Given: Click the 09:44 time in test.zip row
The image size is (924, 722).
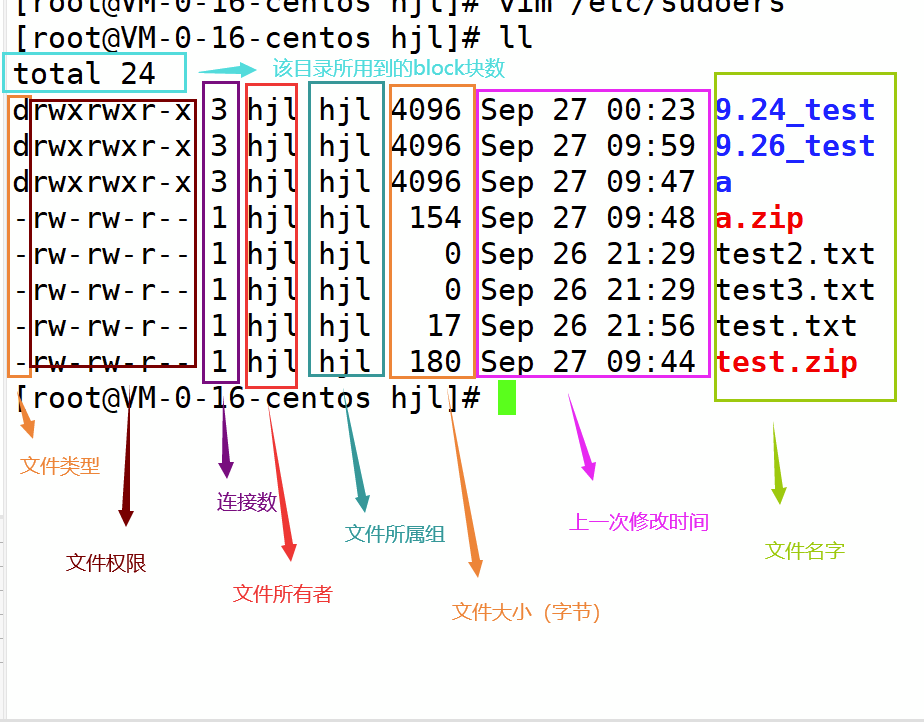Looking at the screenshot, I should 651,362.
